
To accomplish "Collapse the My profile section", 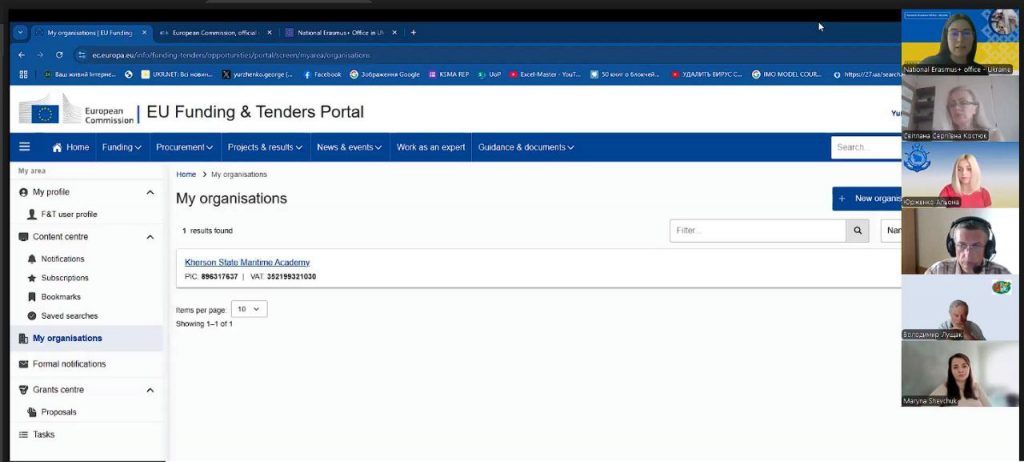I will [x=150, y=192].
